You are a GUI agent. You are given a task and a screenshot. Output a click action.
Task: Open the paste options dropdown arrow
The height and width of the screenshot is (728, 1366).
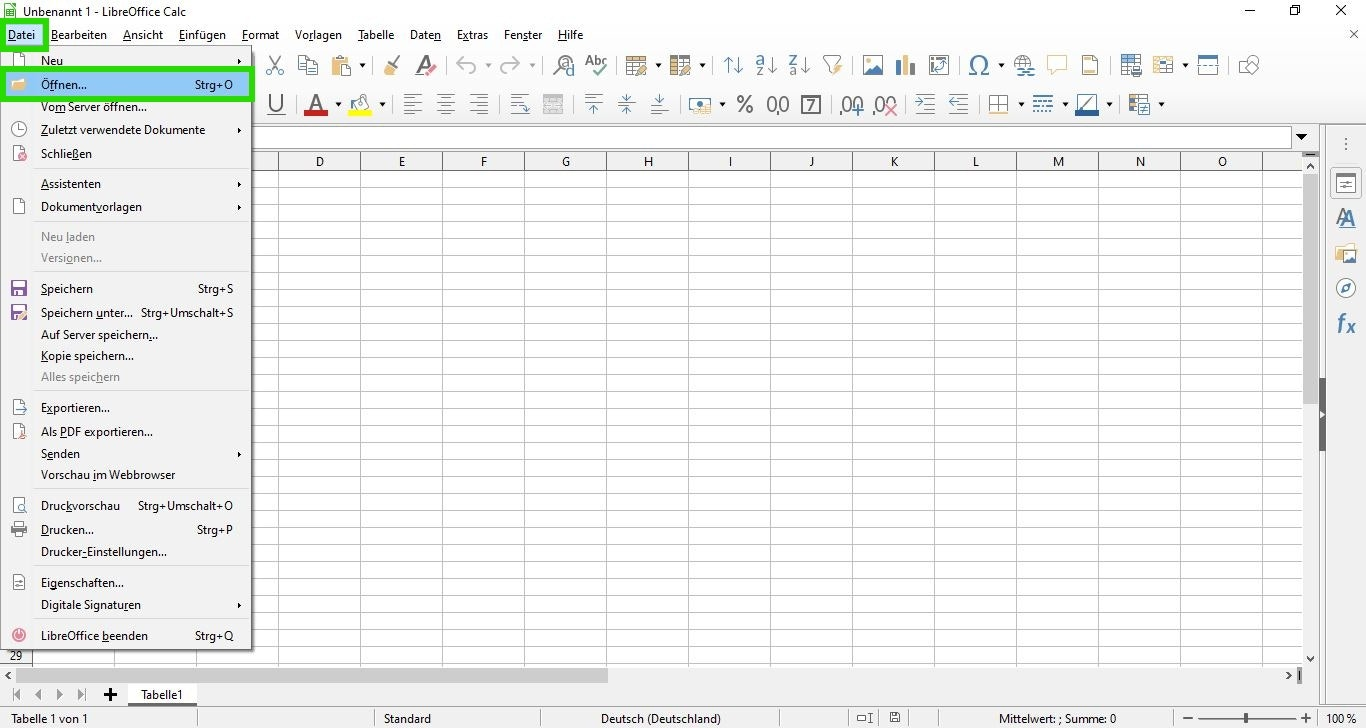(x=361, y=66)
